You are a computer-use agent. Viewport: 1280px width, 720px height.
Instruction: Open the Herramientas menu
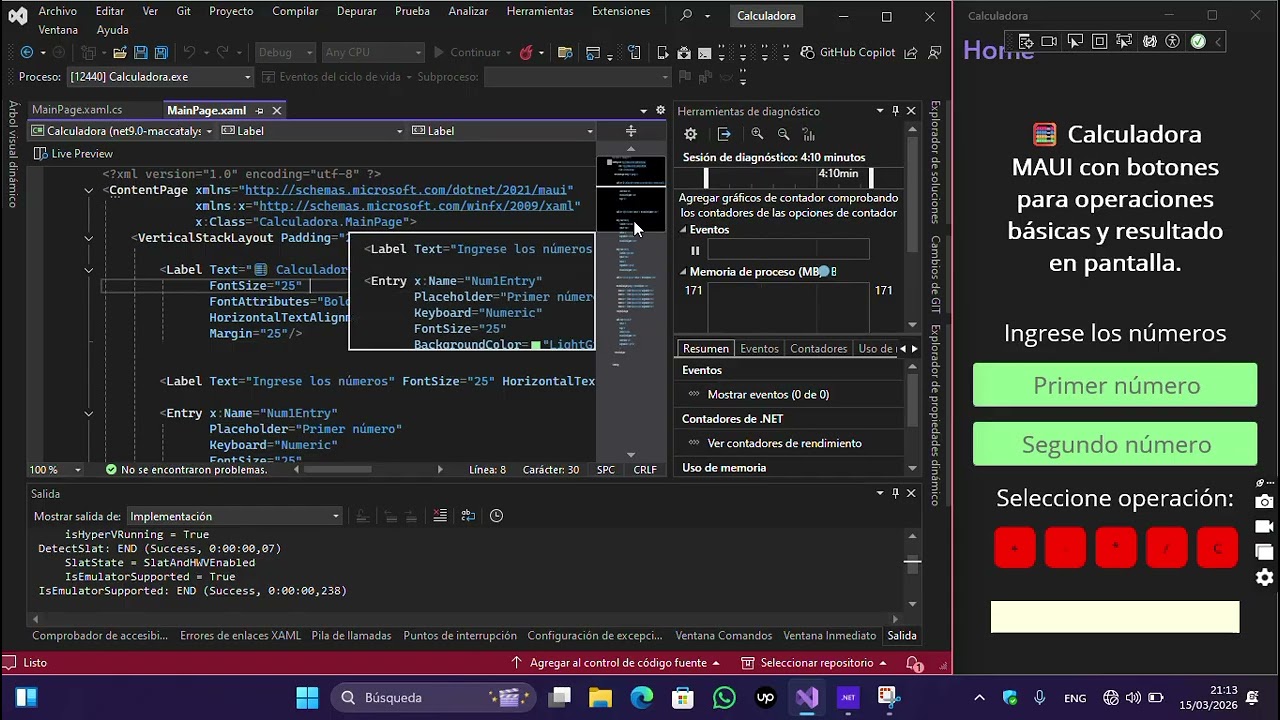tap(540, 11)
